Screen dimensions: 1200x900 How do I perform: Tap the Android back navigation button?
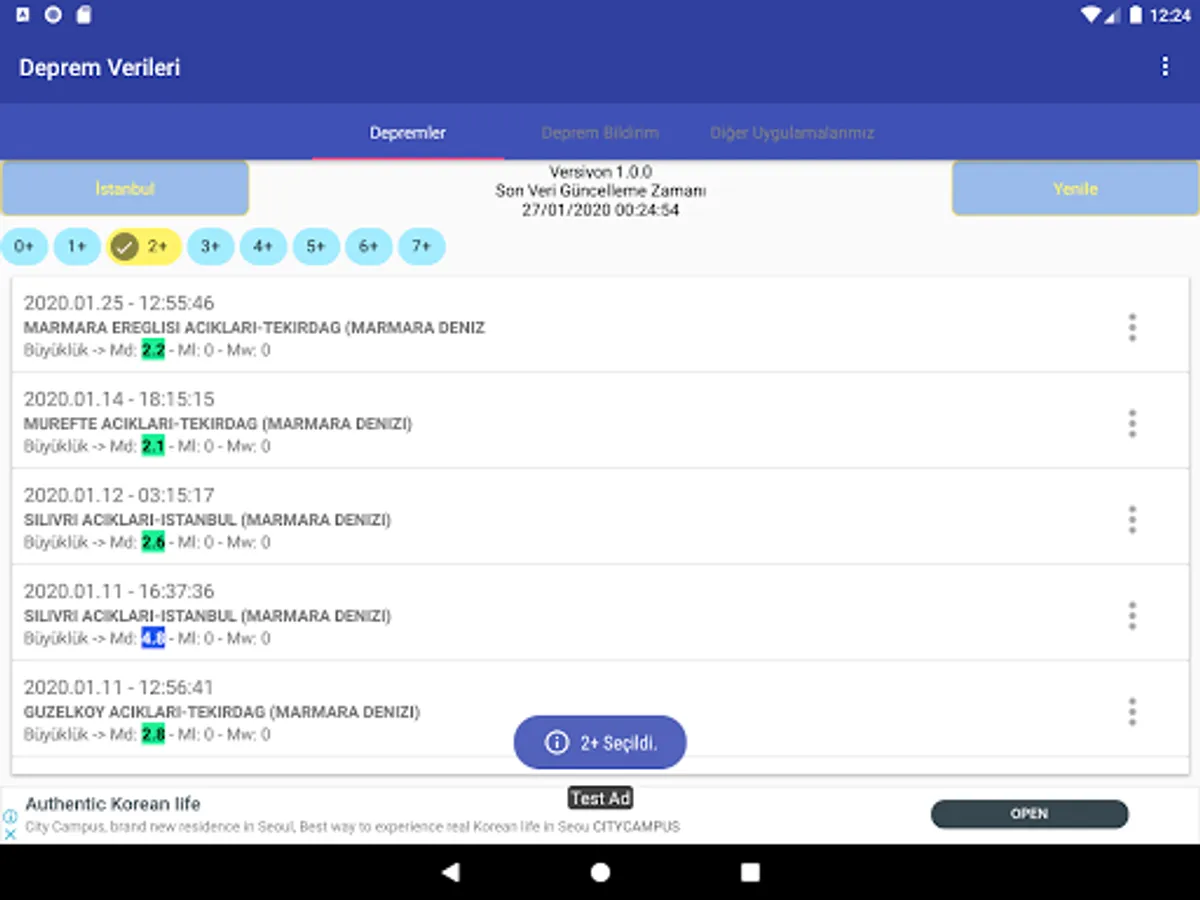[x=450, y=872]
